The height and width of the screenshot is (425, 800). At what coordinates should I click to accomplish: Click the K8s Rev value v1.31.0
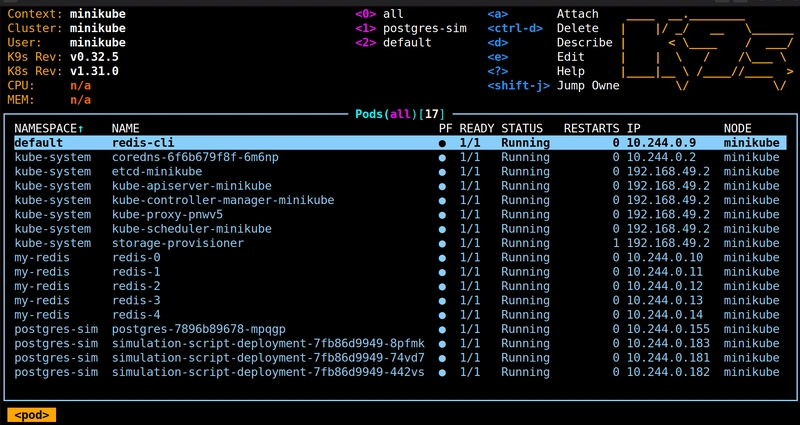tap(94, 71)
